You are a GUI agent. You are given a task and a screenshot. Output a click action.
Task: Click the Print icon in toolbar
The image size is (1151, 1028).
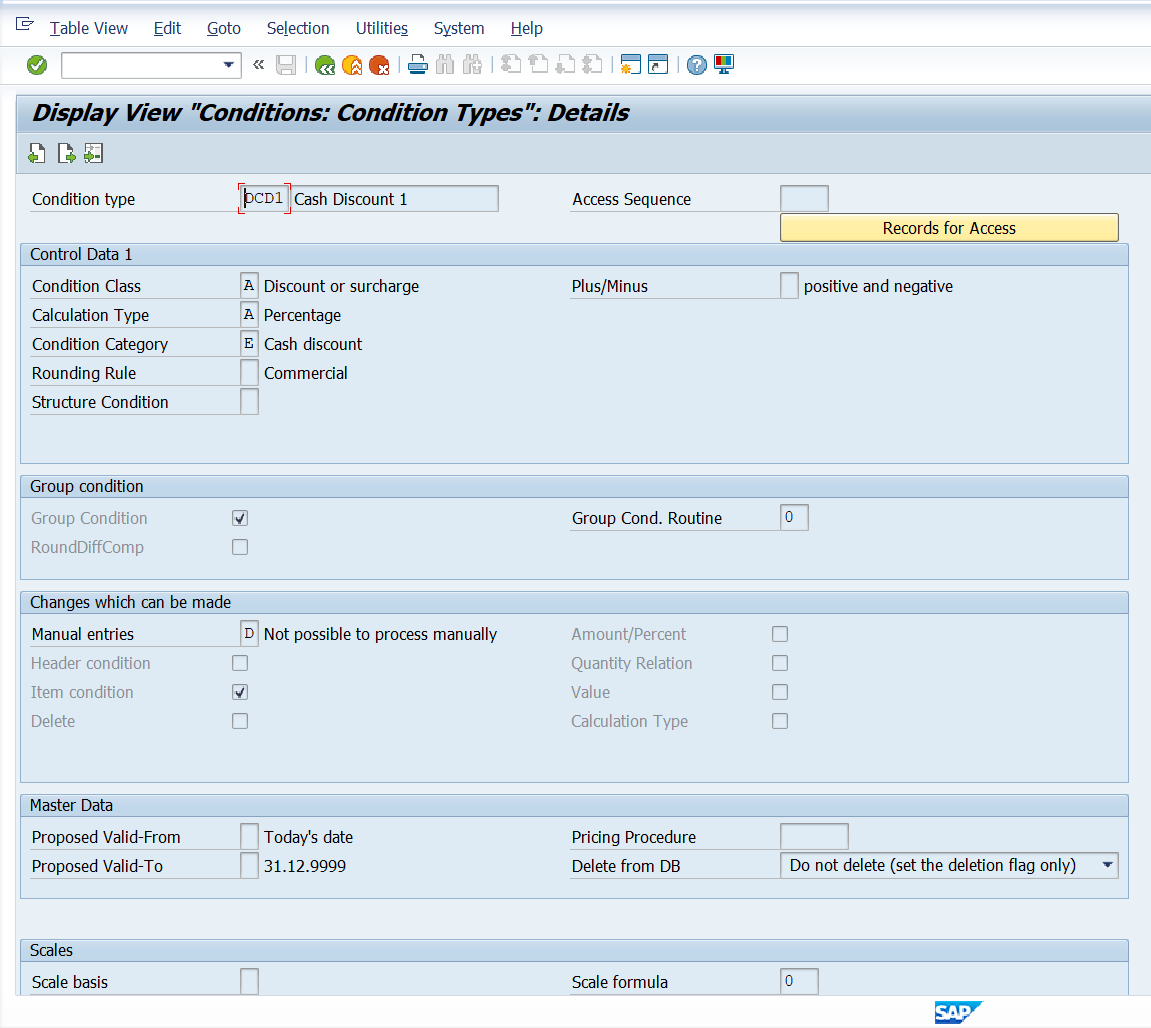(x=418, y=65)
